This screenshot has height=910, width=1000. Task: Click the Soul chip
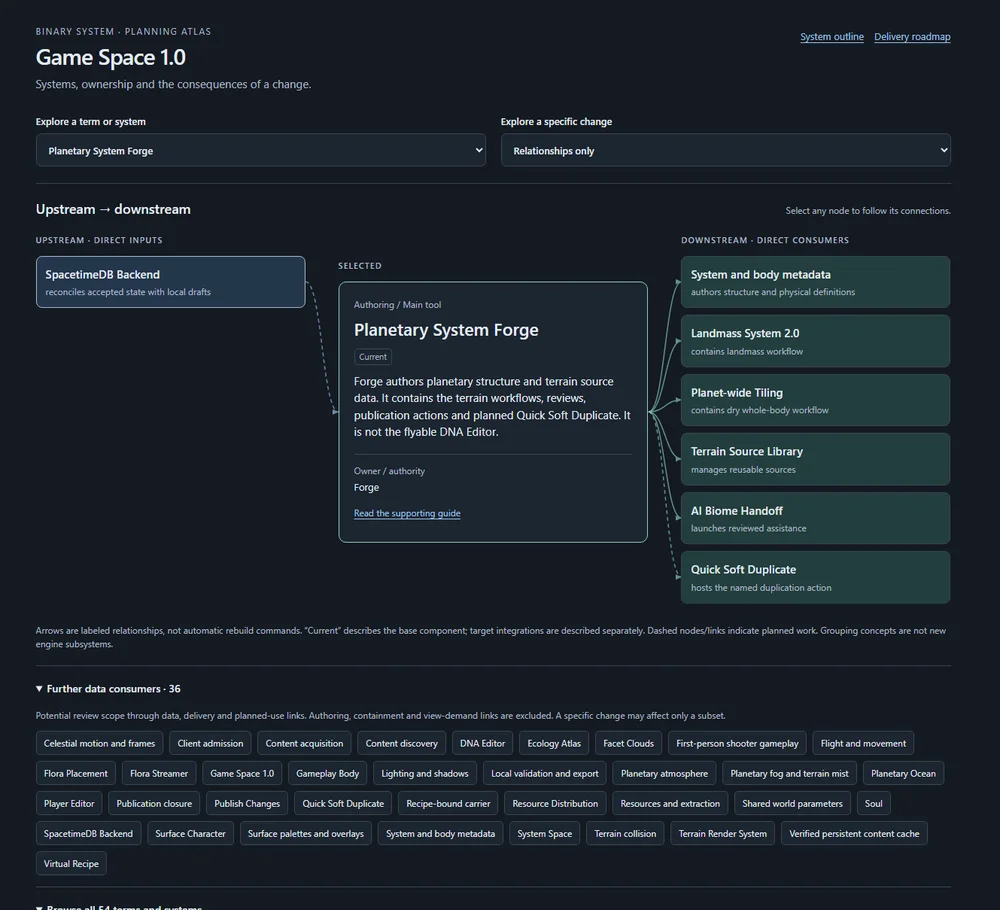click(x=874, y=804)
